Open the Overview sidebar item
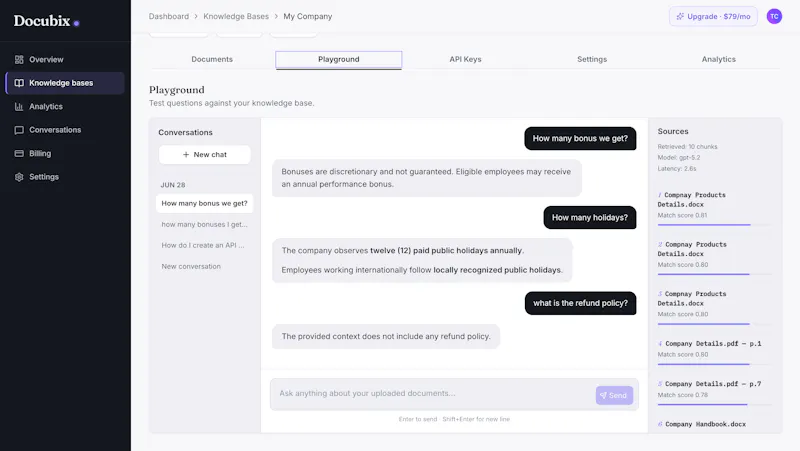800x451 pixels. 65,60
